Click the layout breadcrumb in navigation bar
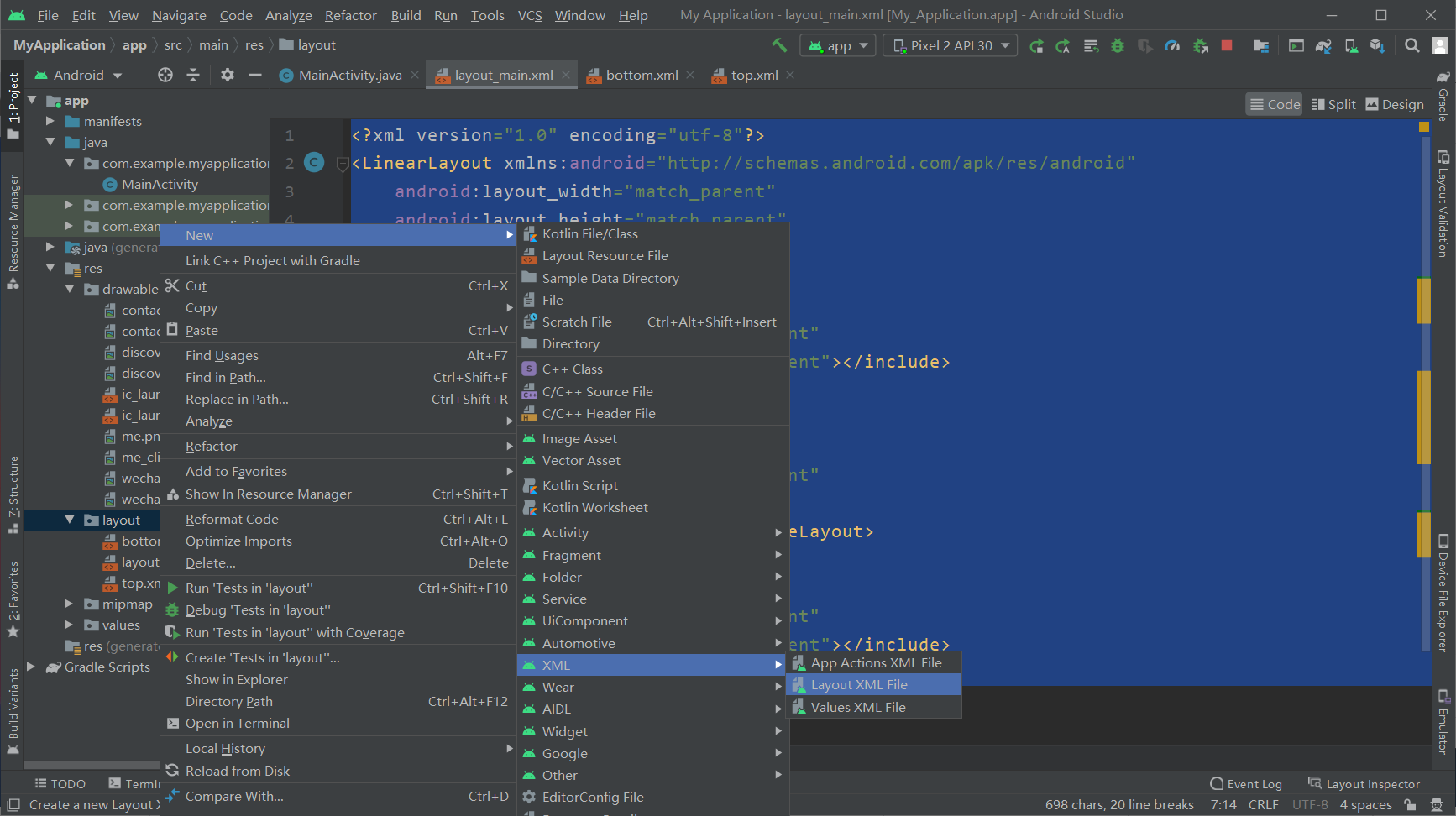The height and width of the screenshot is (816, 1456). pyautogui.click(x=307, y=44)
